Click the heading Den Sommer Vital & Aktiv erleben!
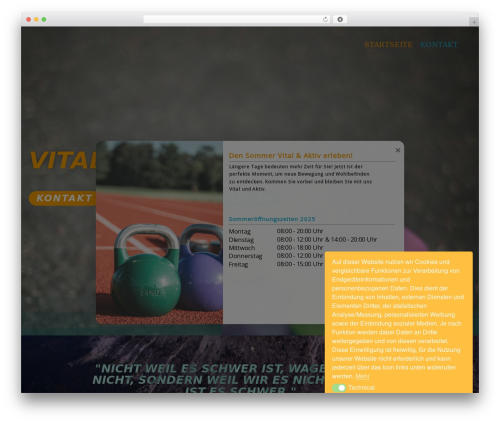 click(x=290, y=156)
